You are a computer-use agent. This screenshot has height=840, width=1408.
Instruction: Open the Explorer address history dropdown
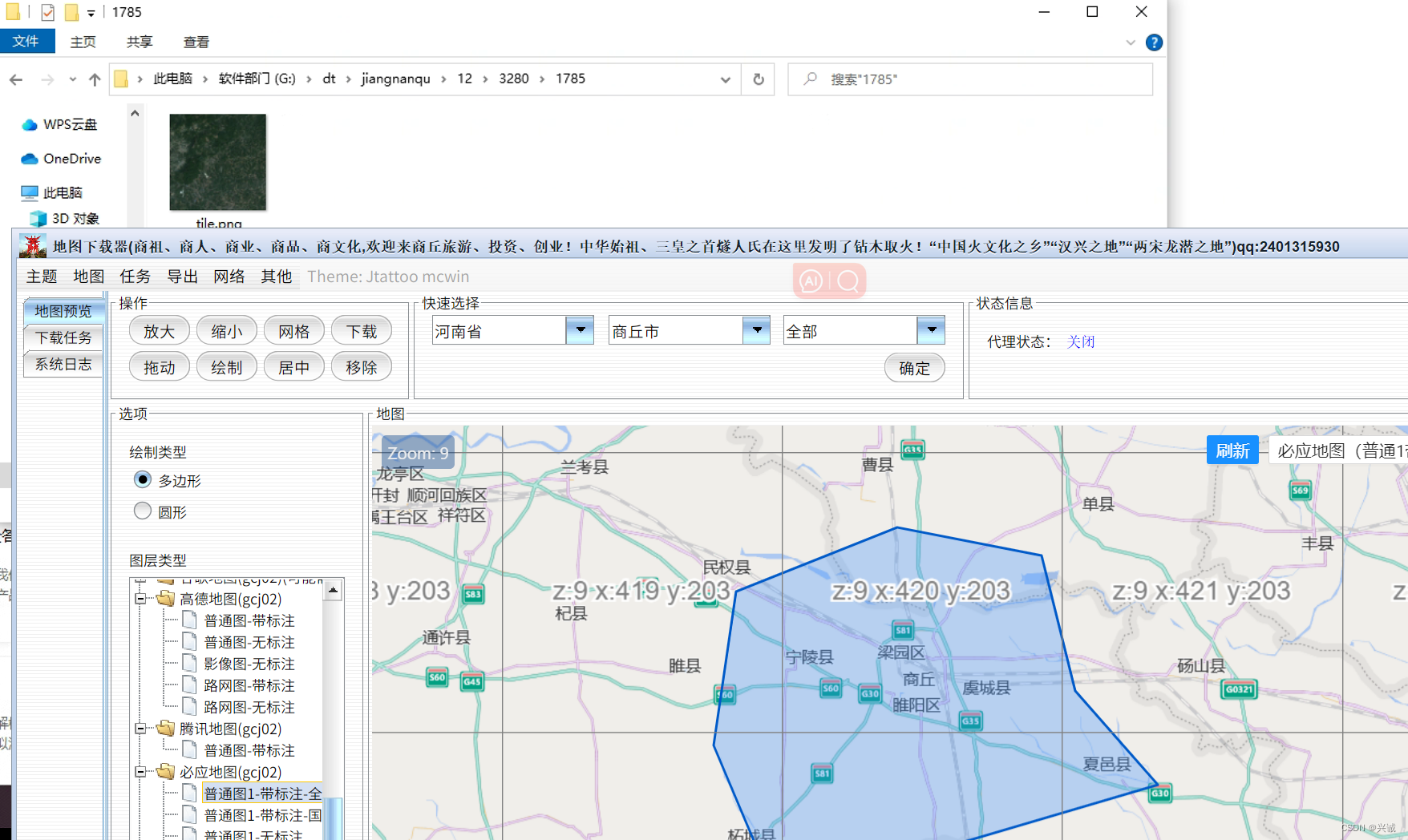point(725,79)
